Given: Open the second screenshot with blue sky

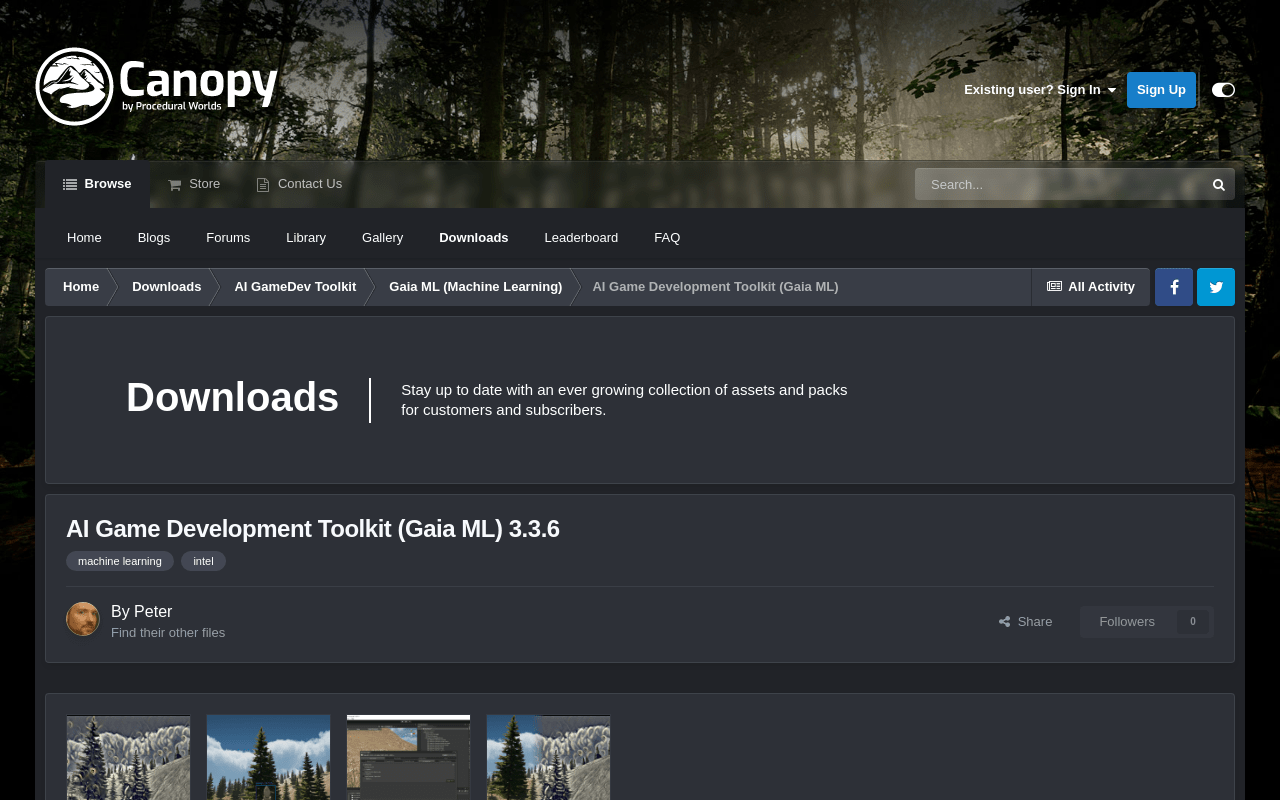Looking at the screenshot, I should (268, 757).
